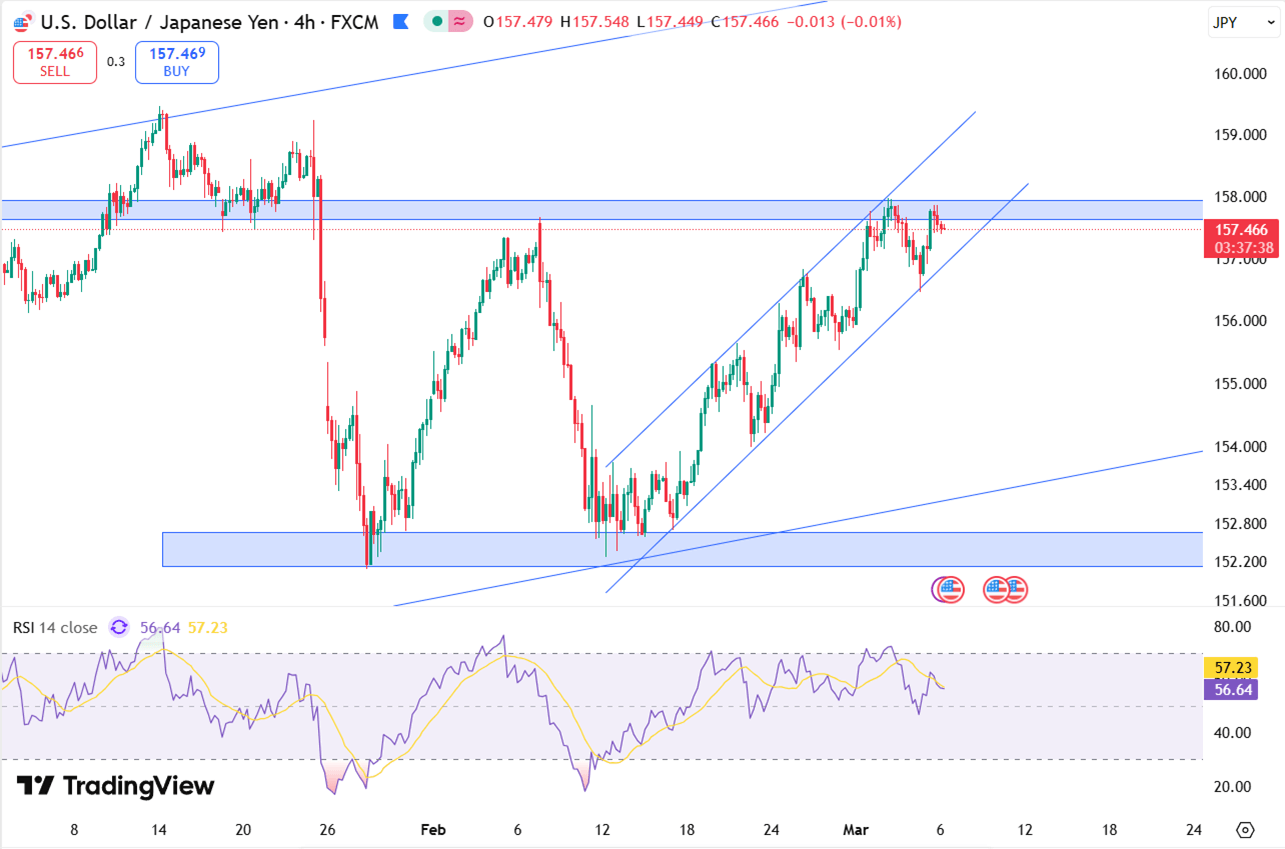Click the Mar label on time axis
This screenshot has height=849, width=1285.
point(856,830)
